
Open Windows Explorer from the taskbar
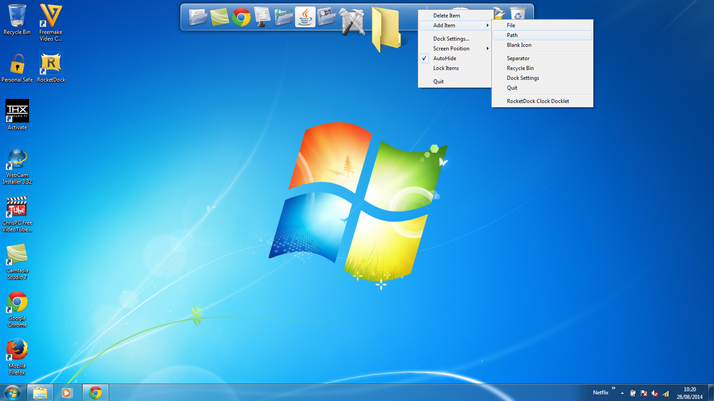[40, 392]
